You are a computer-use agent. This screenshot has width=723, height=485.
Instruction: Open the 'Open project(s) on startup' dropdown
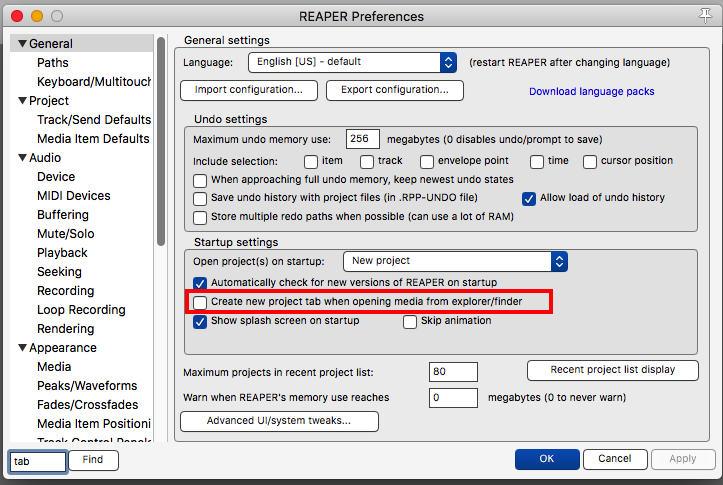click(455, 261)
